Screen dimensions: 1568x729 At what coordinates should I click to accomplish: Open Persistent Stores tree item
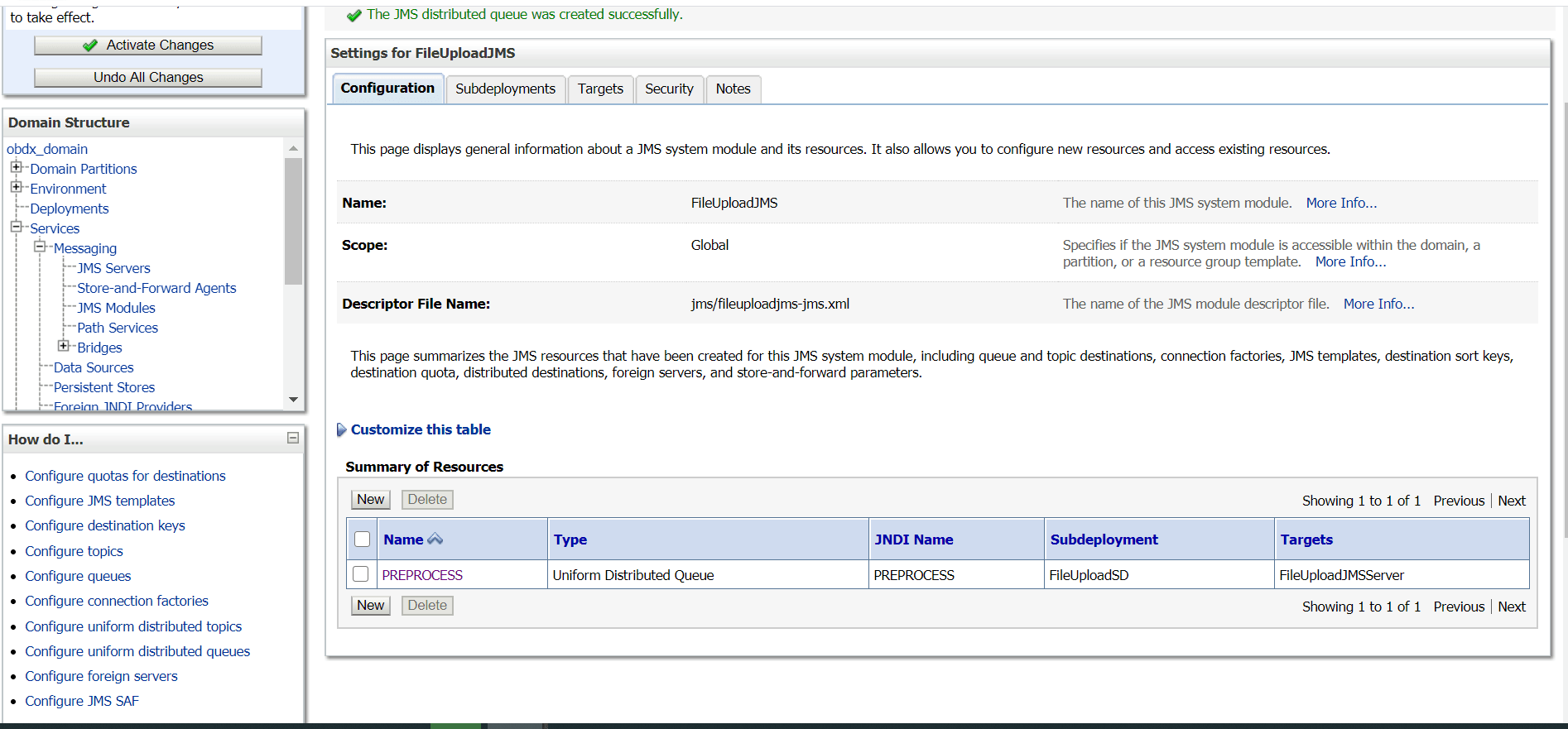[104, 387]
